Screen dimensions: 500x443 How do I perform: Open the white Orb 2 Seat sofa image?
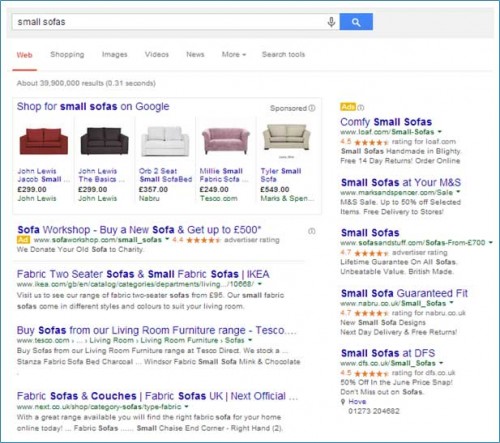pyautogui.click(x=165, y=141)
